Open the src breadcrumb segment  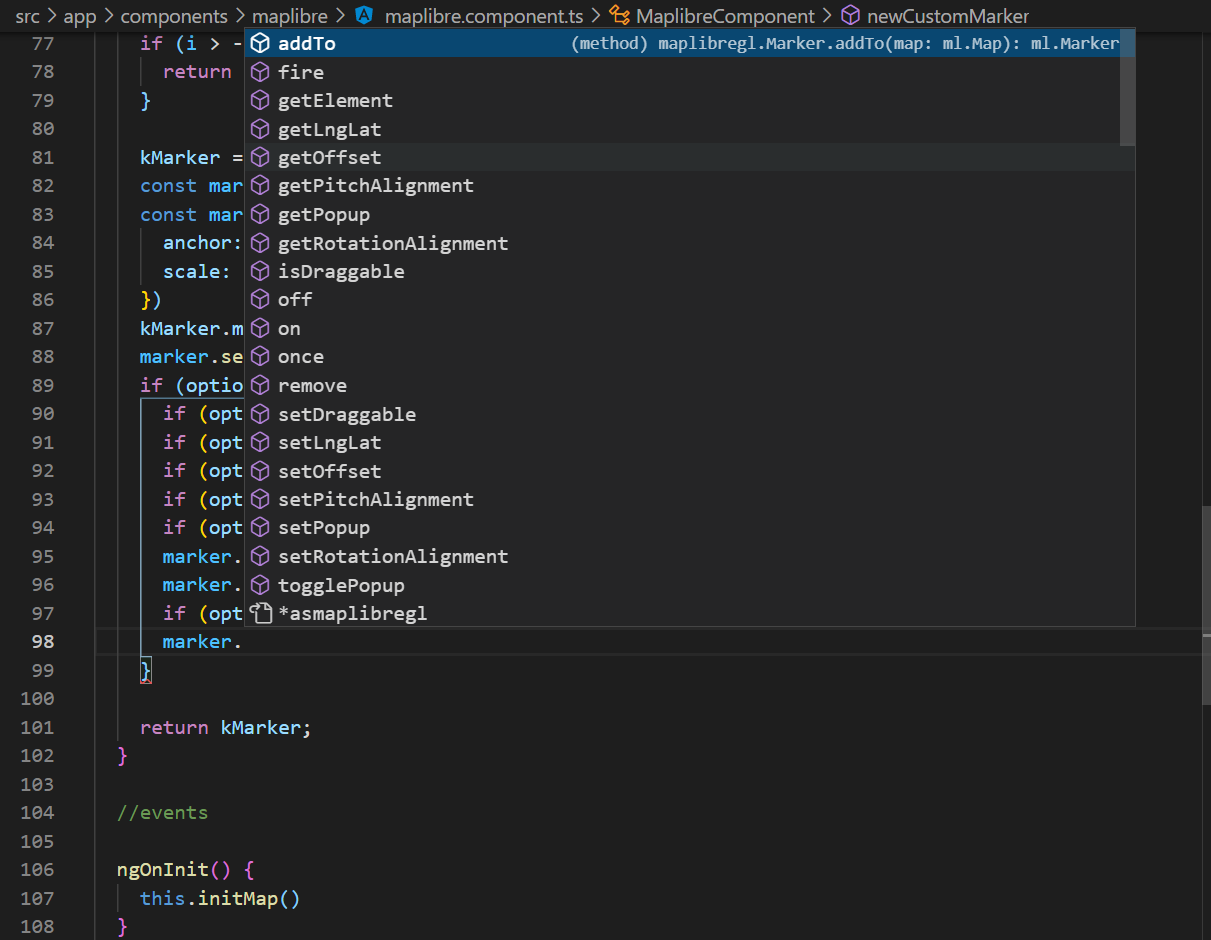click(27, 16)
